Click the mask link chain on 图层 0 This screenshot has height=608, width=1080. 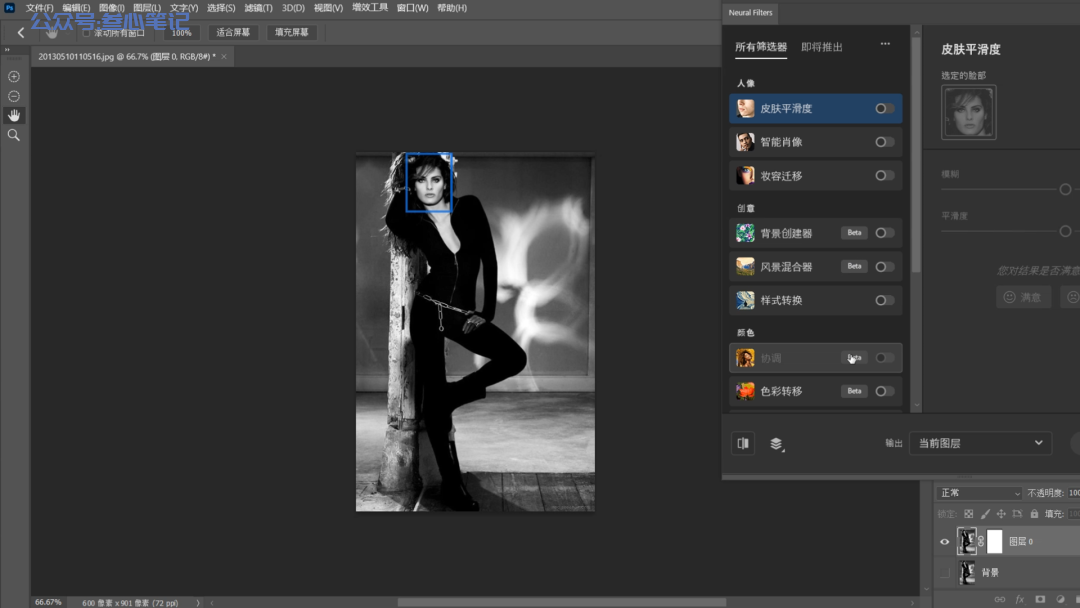[982, 541]
